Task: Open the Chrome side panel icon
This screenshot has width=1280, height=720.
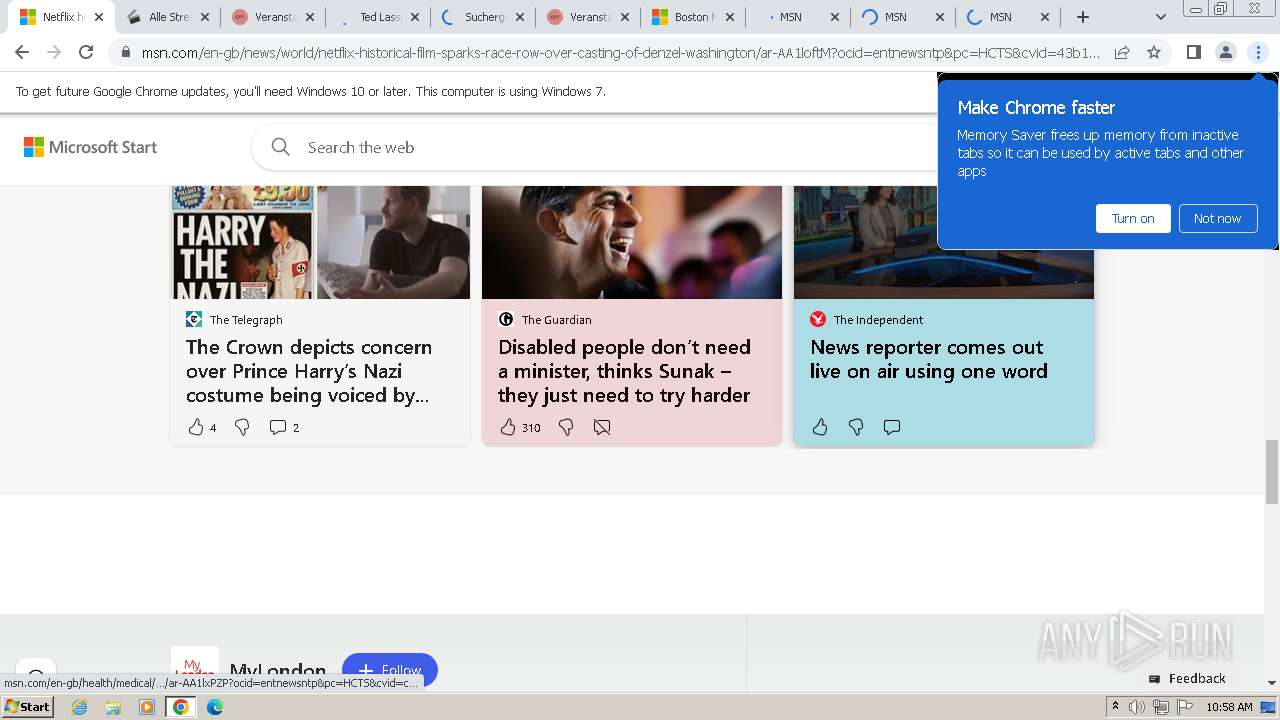Action: (x=1193, y=52)
